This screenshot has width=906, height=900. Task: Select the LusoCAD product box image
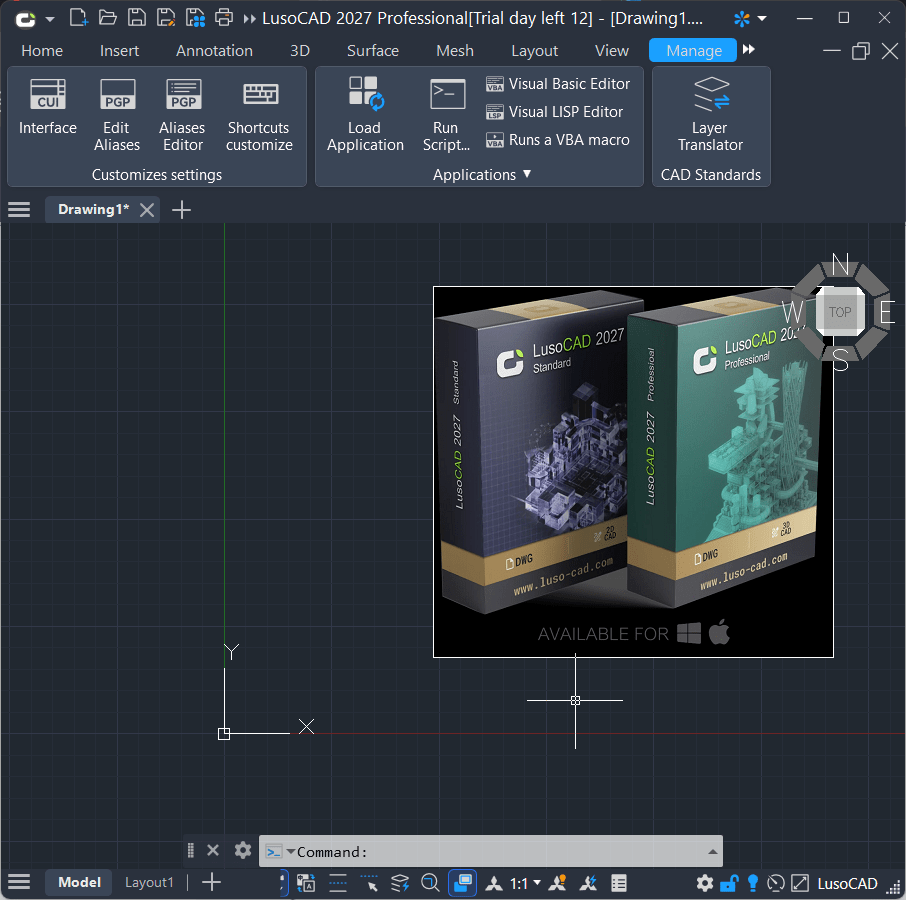click(x=633, y=471)
